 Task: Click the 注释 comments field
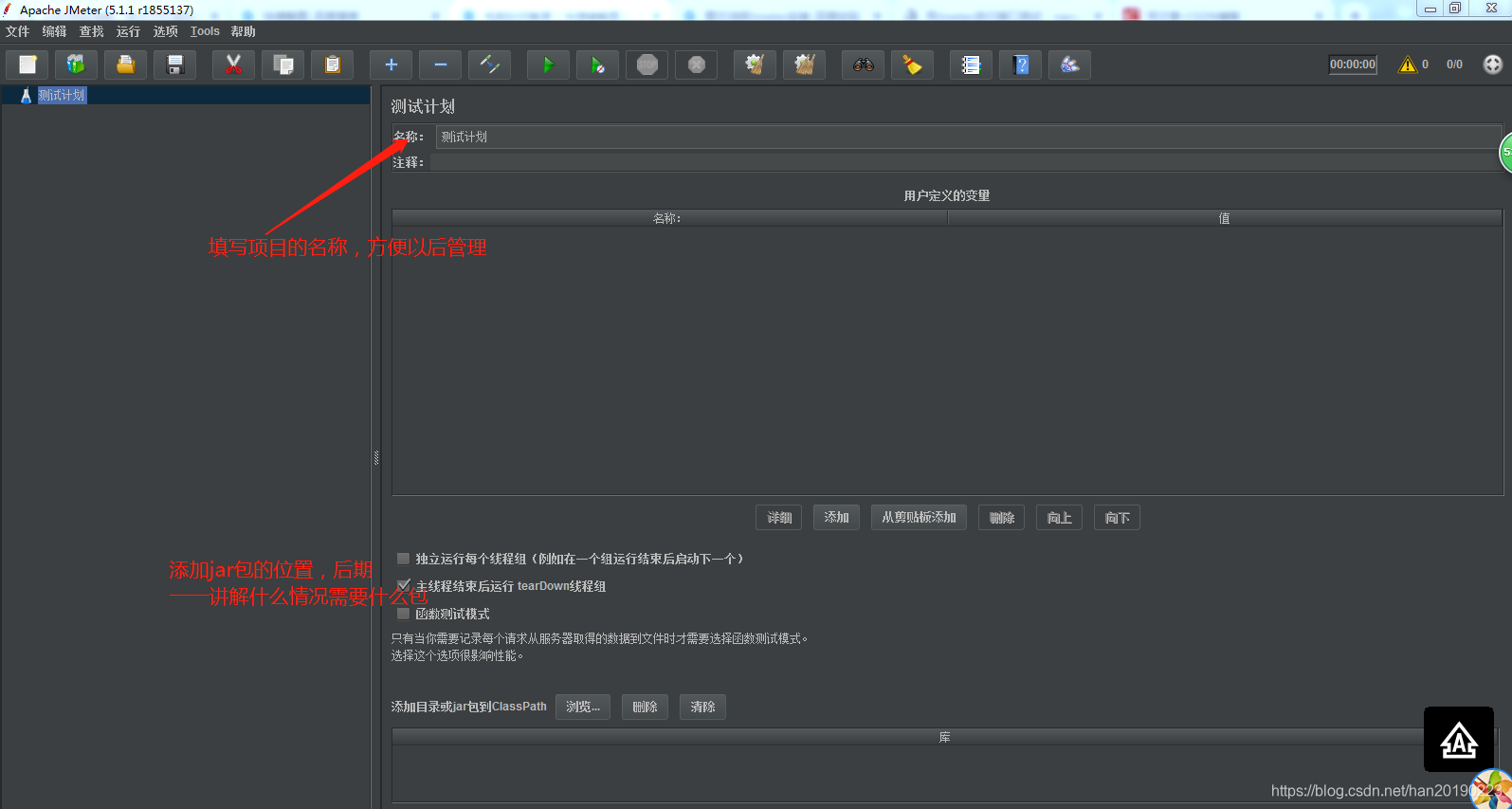coord(965,162)
